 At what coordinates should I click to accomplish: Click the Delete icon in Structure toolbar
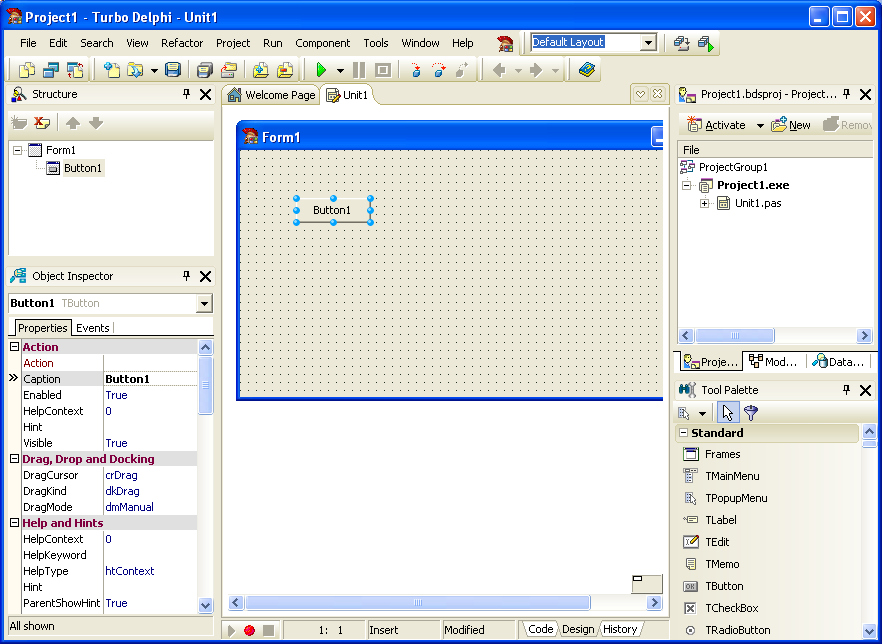[42, 123]
